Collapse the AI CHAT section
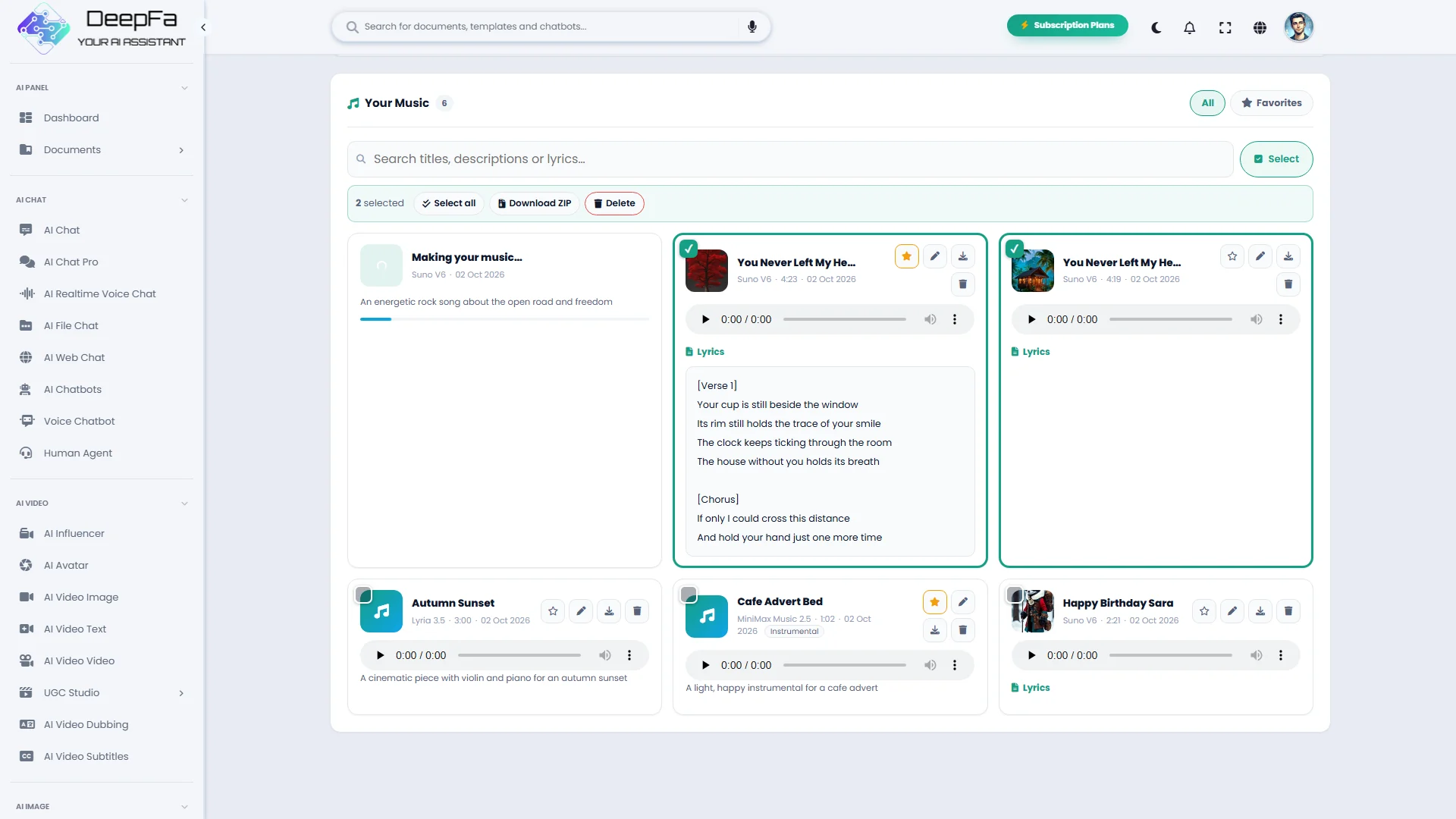This screenshot has width=1456, height=819. click(x=184, y=200)
